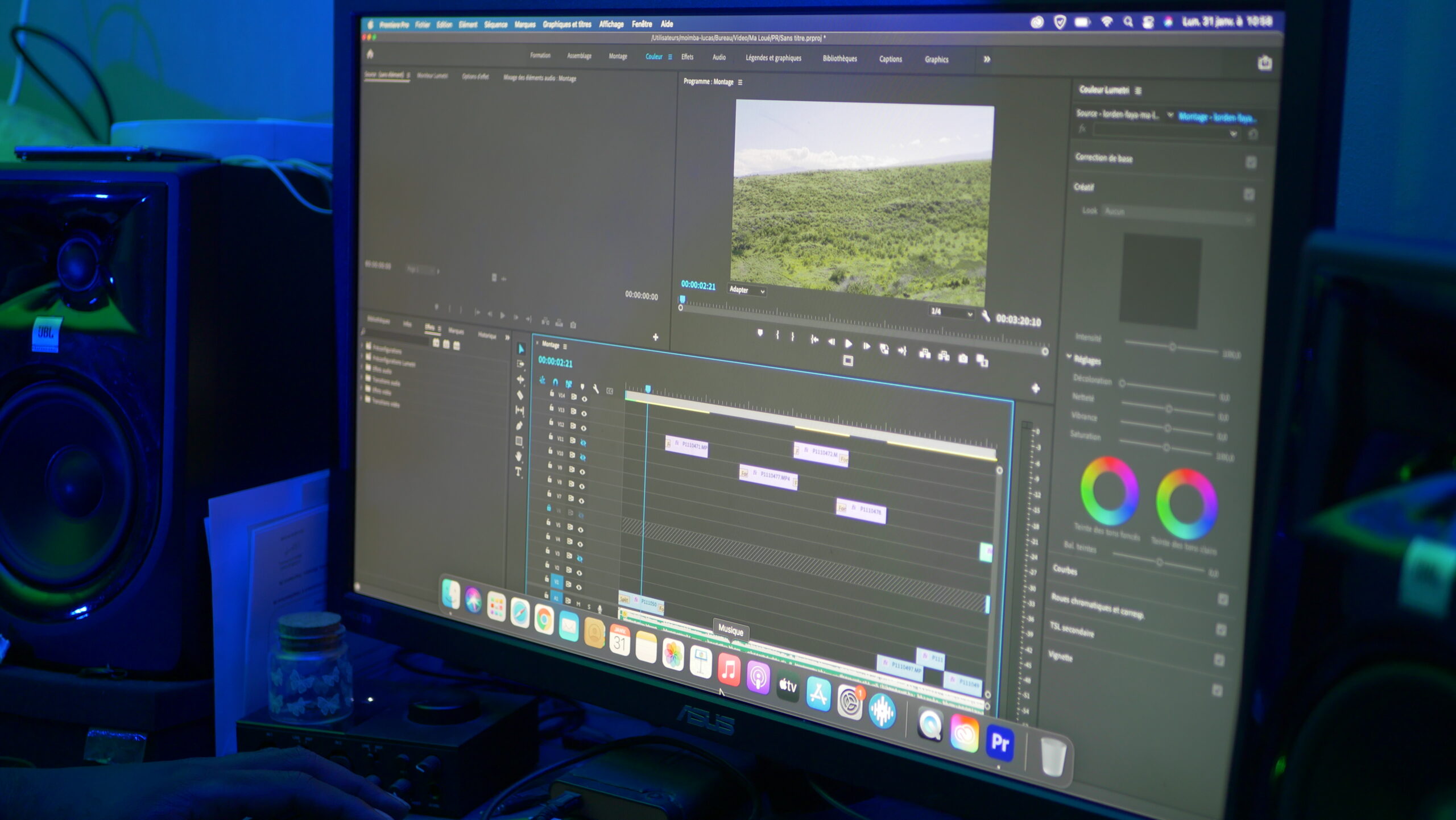
Task: Toggle Linked Selection in timeline header
Action: [568, 384]
